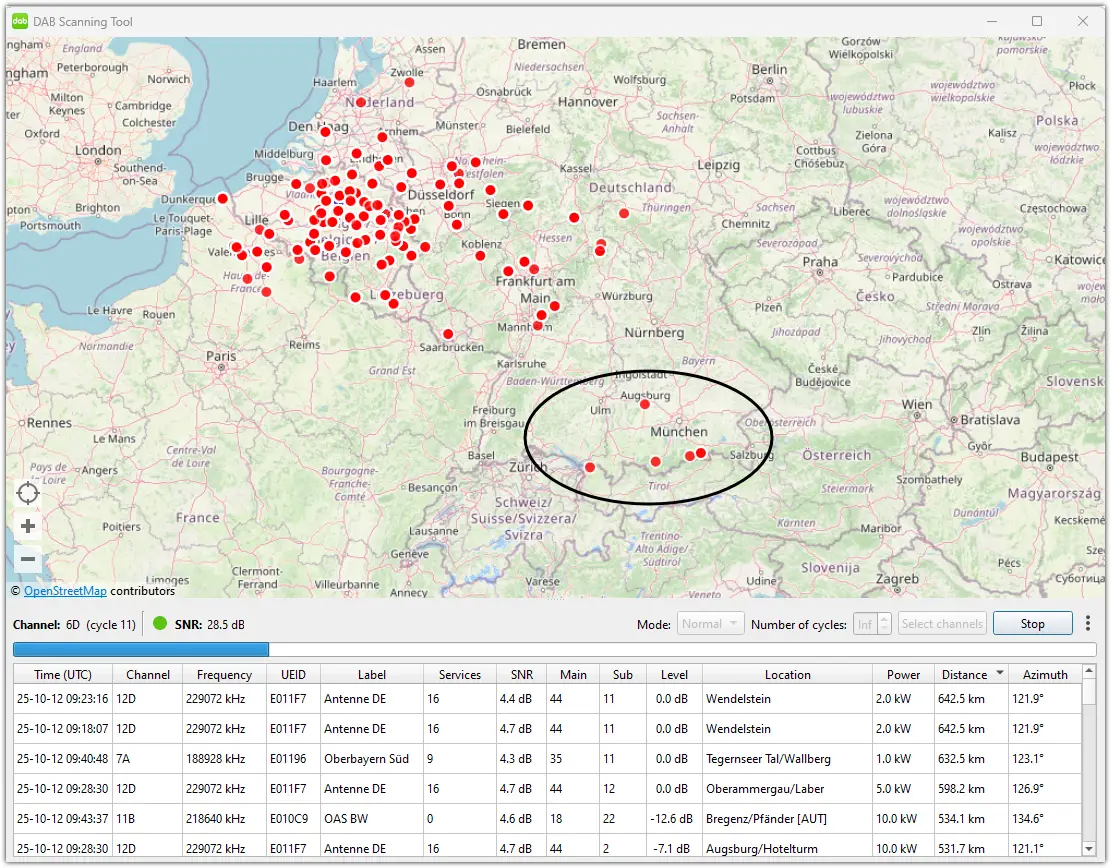Zoom in the map with plus icon

pyautogui.click(x=28, y=527)
